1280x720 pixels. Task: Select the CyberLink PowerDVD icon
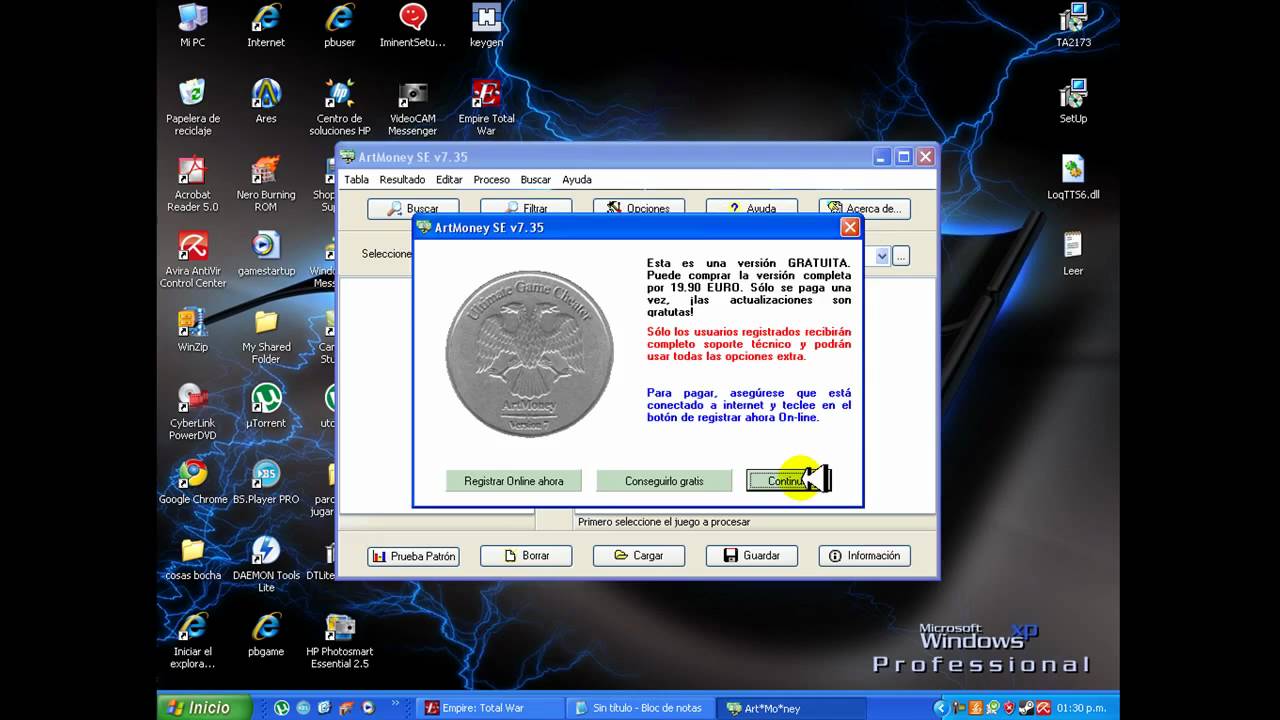[192, 412]
